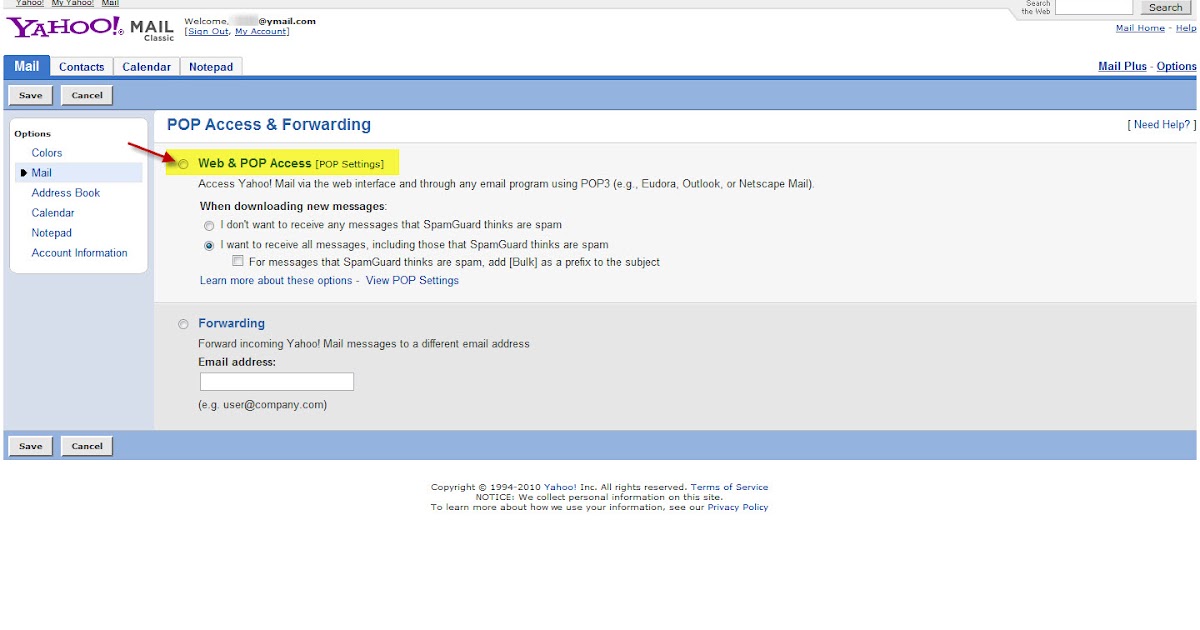The height and width of the screenshot is (630, 1200).
Task: Click the Mail Plus link
Action: pos(1123,67)
